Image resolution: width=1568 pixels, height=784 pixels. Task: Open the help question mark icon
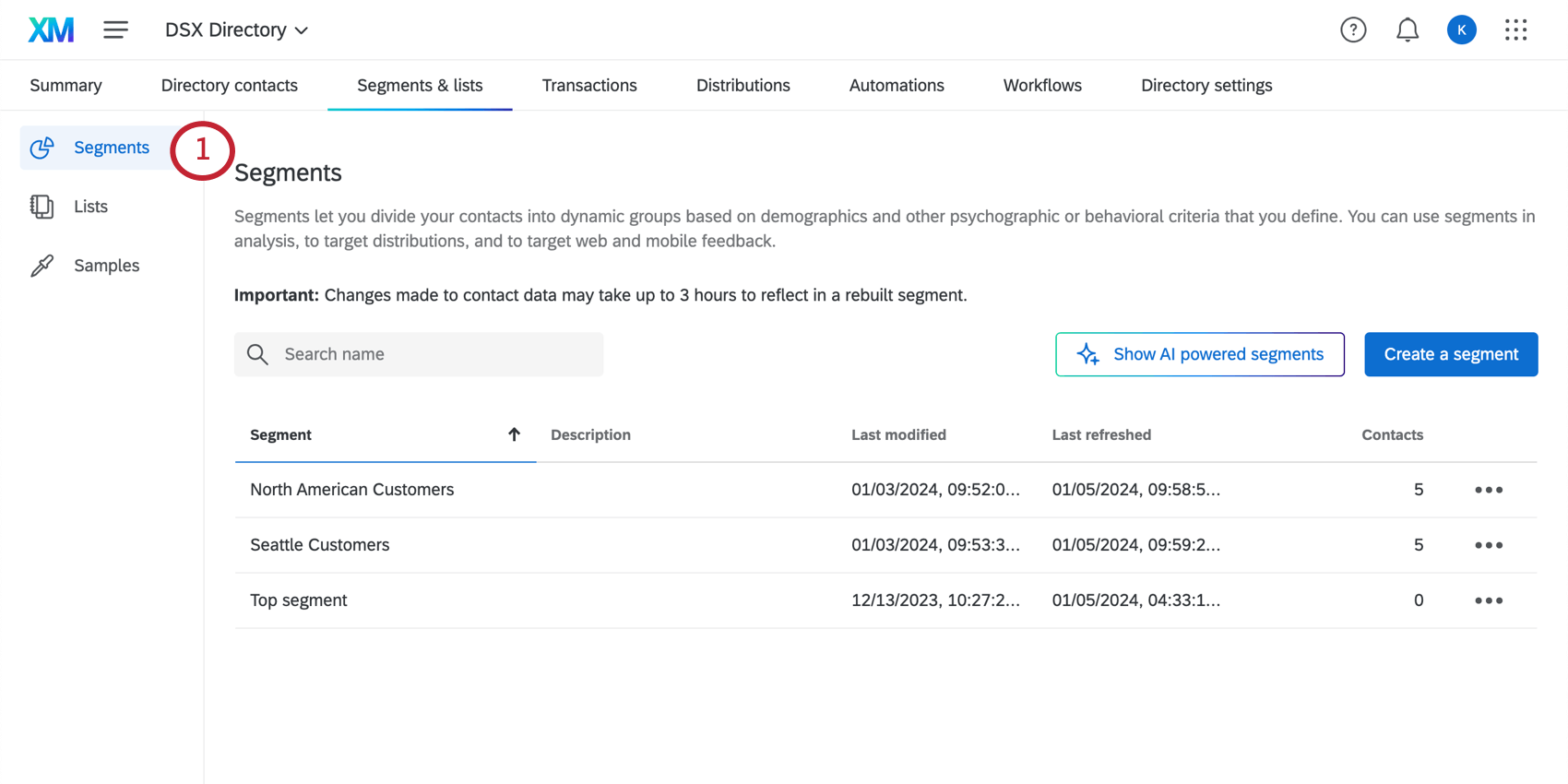click(1352, 30)
